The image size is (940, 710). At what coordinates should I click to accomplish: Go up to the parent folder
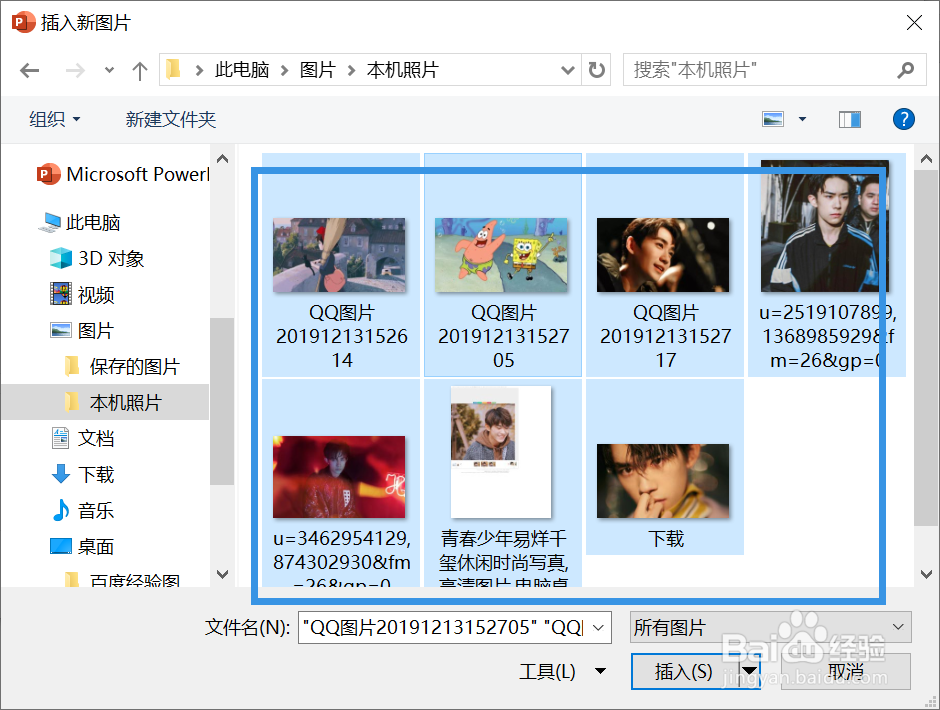click(x=139, y=70)
